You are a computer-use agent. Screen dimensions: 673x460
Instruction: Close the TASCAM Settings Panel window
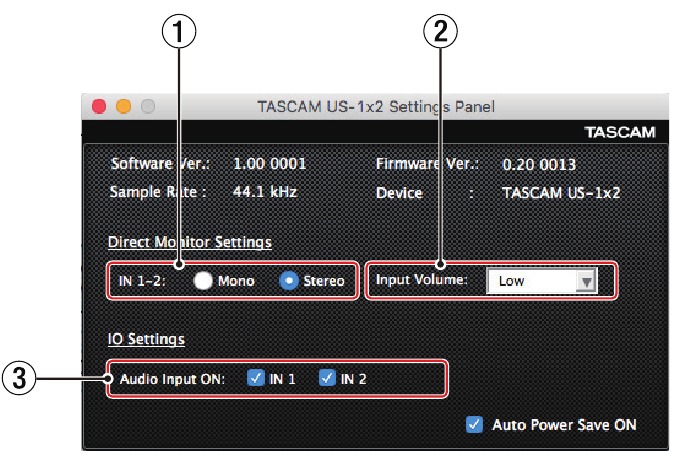click(99, 106)
